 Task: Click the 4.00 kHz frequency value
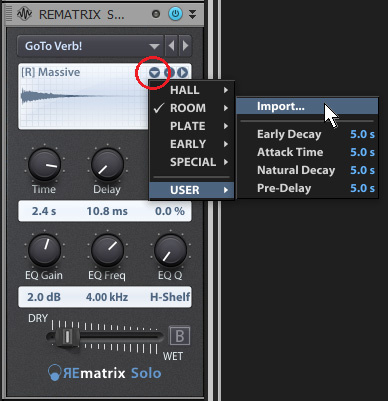(x=107, y=297)
